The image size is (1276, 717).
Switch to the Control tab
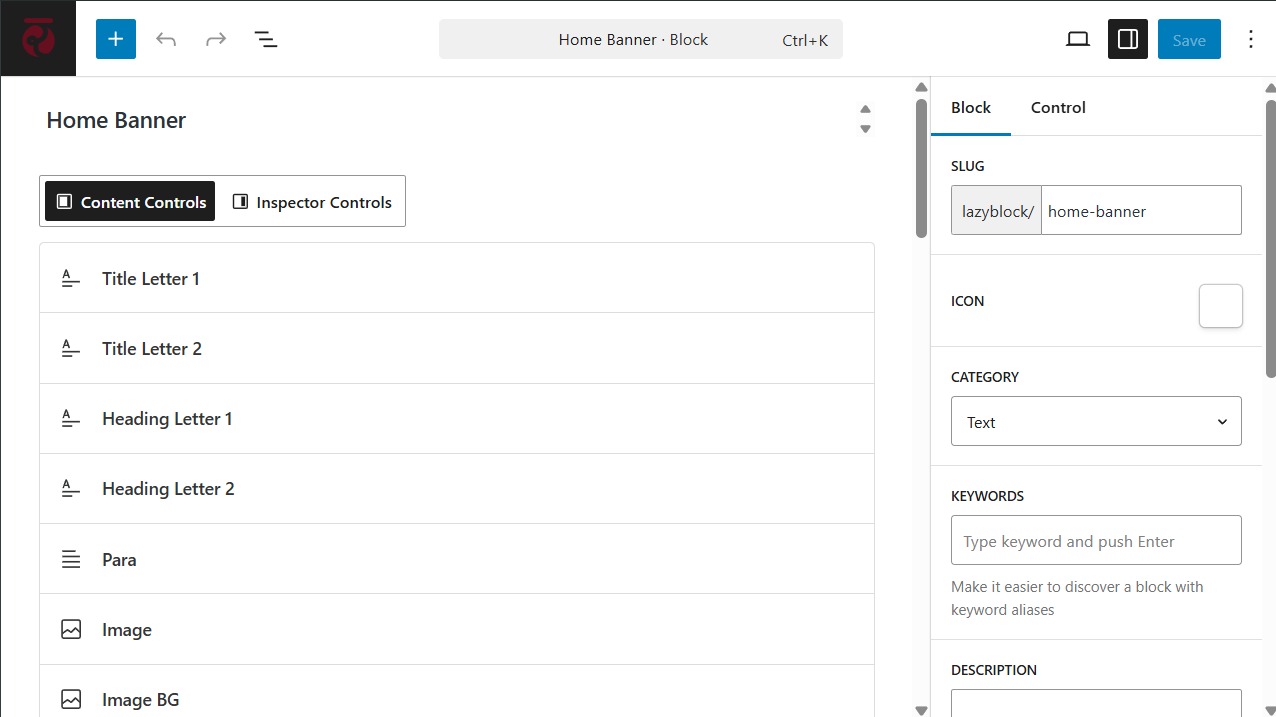(1058, 108)
